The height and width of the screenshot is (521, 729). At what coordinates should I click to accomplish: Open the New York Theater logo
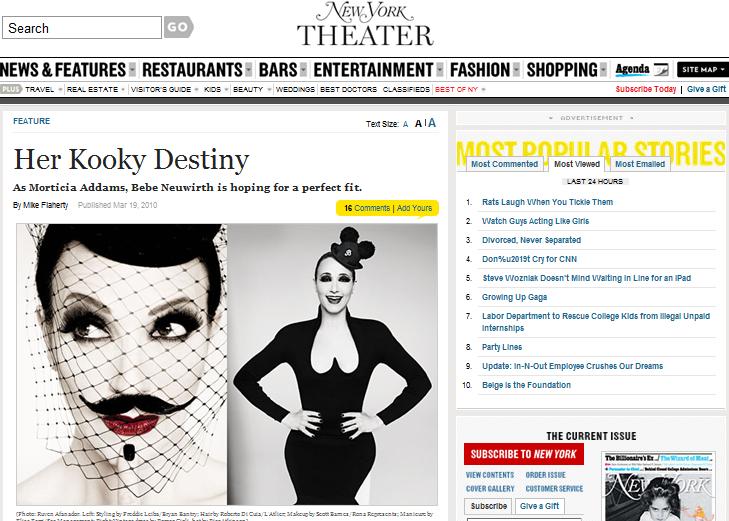365,24
